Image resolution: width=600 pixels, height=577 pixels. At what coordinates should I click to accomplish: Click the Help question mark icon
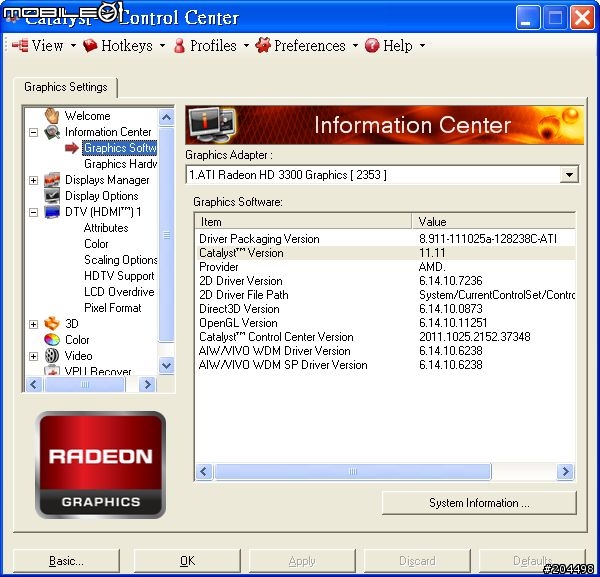point(372,46)
